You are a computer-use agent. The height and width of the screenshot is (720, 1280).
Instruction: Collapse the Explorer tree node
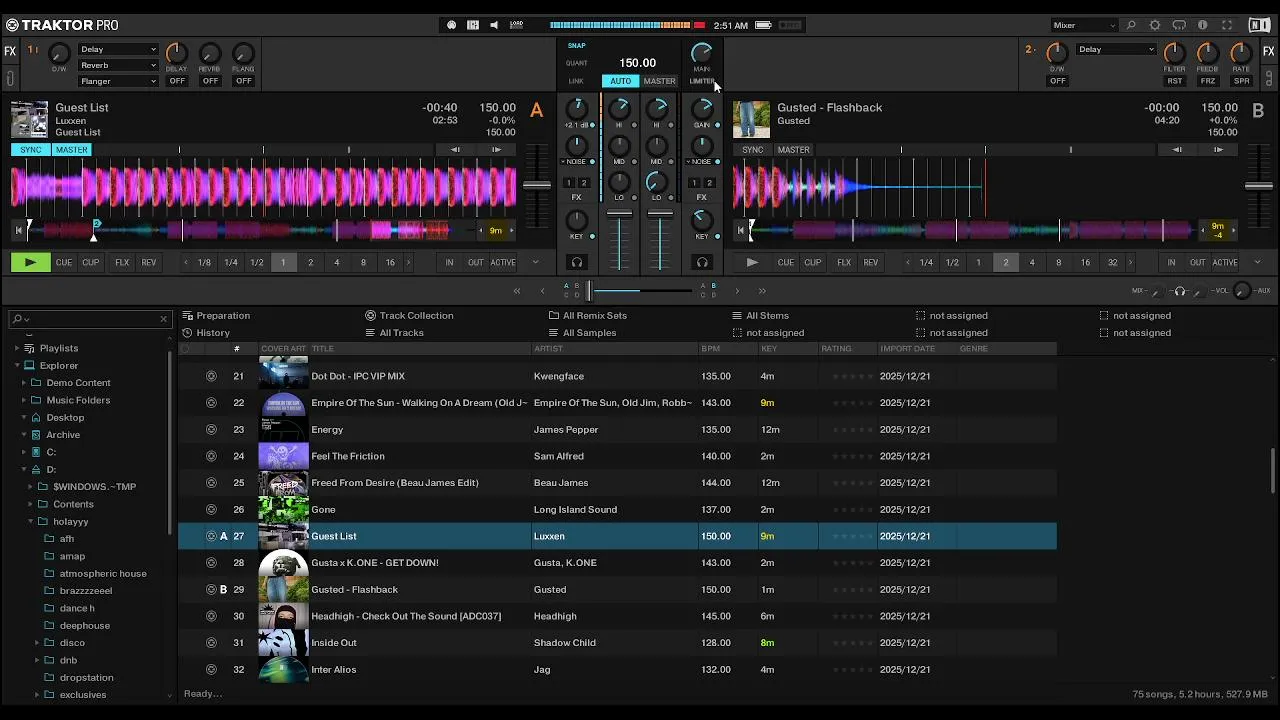click(17, 365)
